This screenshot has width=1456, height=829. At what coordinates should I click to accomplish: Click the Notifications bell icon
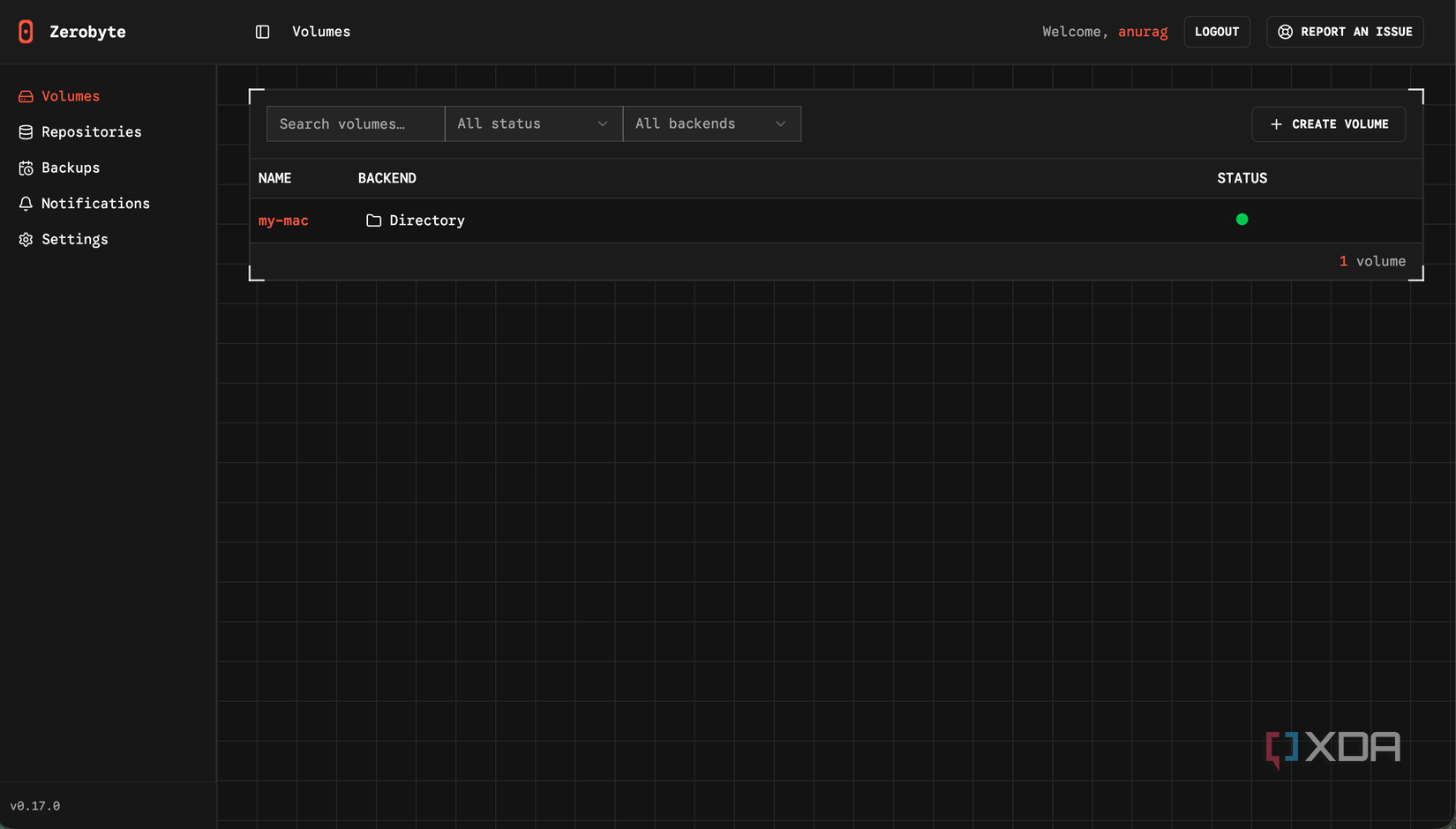point(26,203)
